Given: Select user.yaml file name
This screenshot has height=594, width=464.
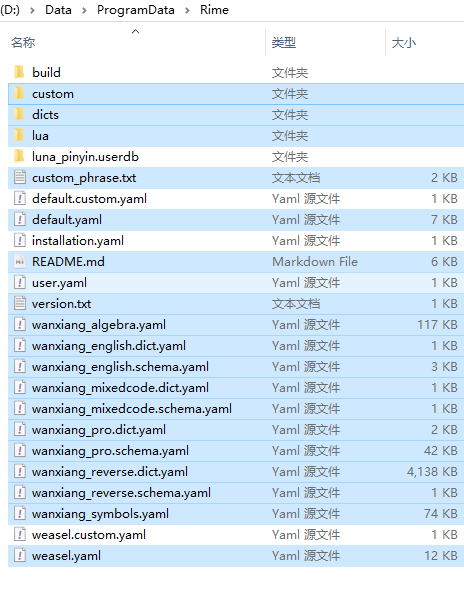Looking at the screenshot, I should click(x=59, y=283).
